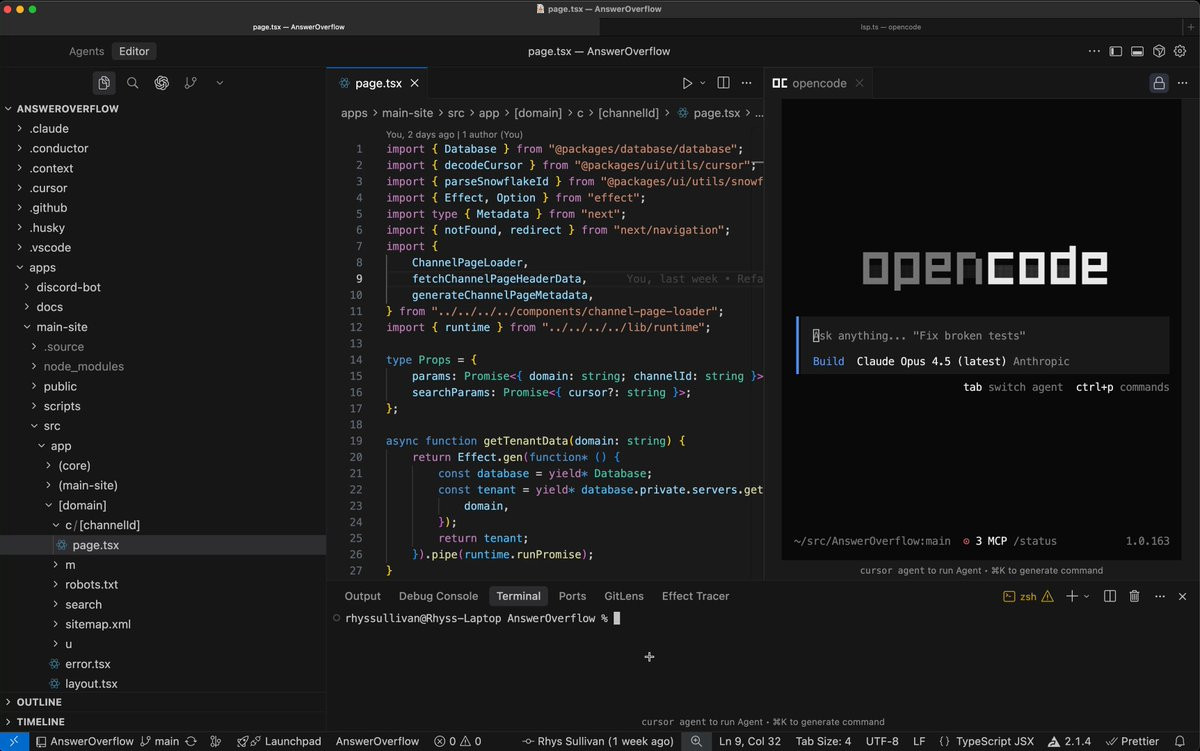The image size is (1200, 751).
Task: Open the dropdown next to the run button
Action: pyautogui.click(x=702, y=83)
